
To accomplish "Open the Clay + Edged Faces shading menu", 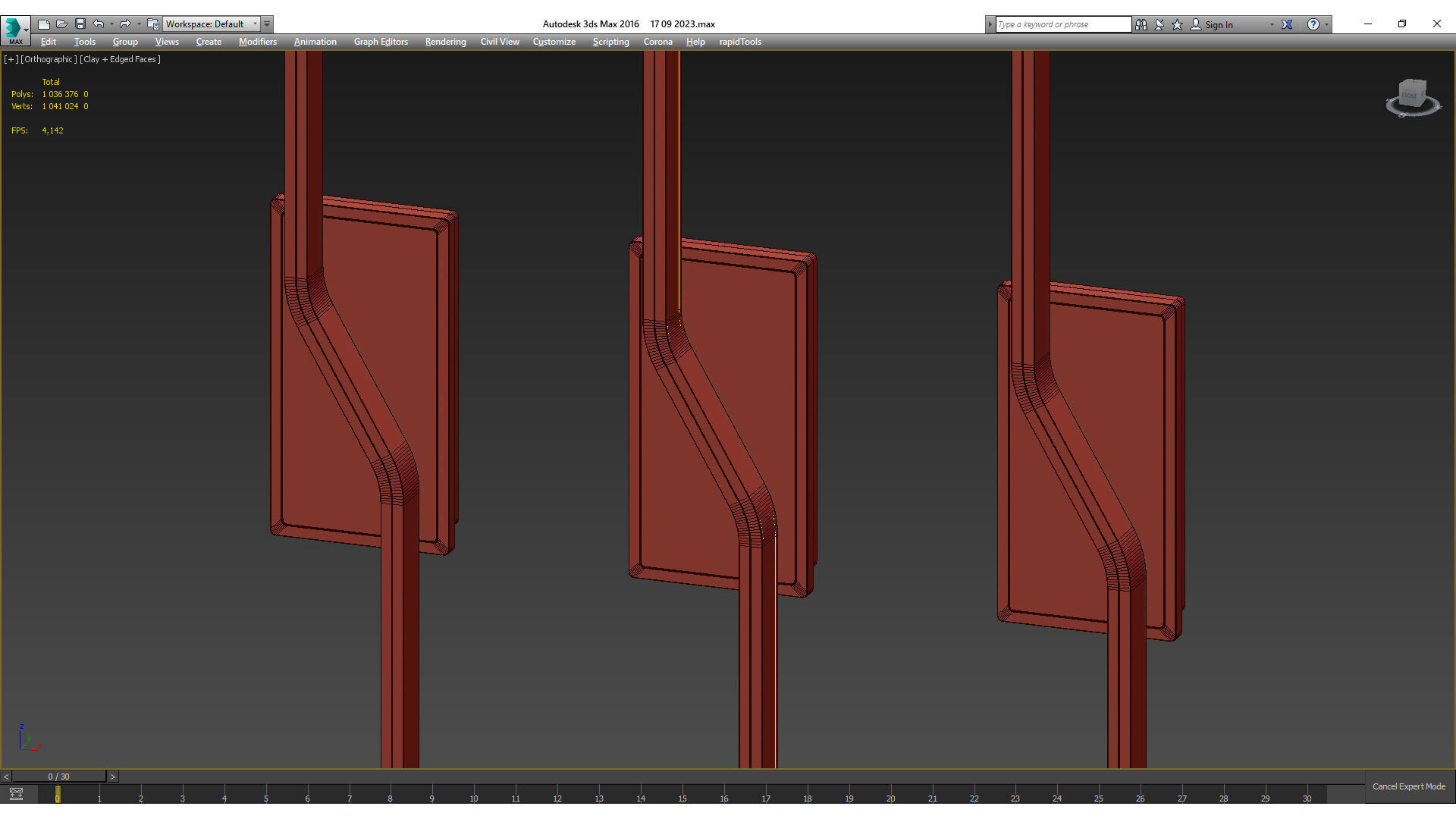I will click(121, 59).
